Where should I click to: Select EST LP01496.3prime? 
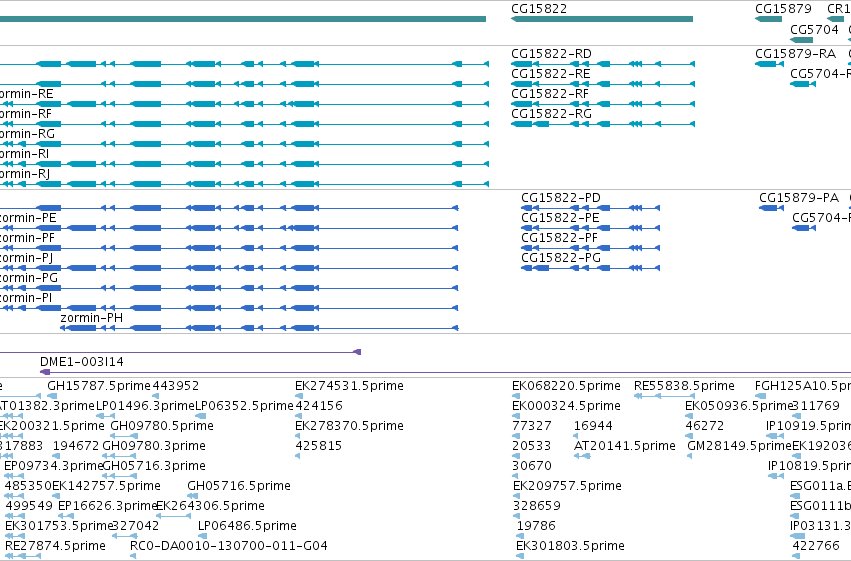point(145,406)
